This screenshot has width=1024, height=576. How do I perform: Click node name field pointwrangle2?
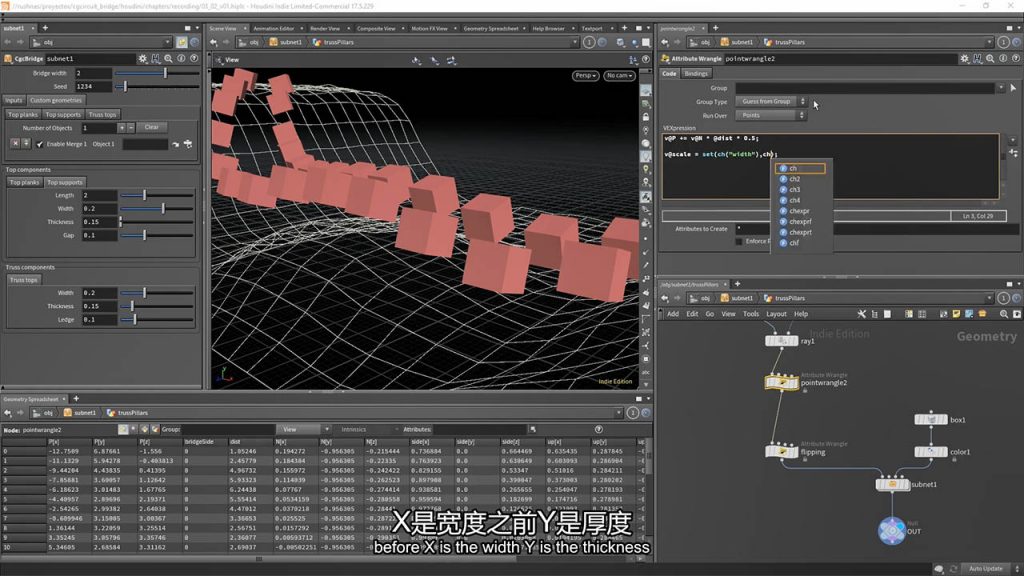pos(840,59)
